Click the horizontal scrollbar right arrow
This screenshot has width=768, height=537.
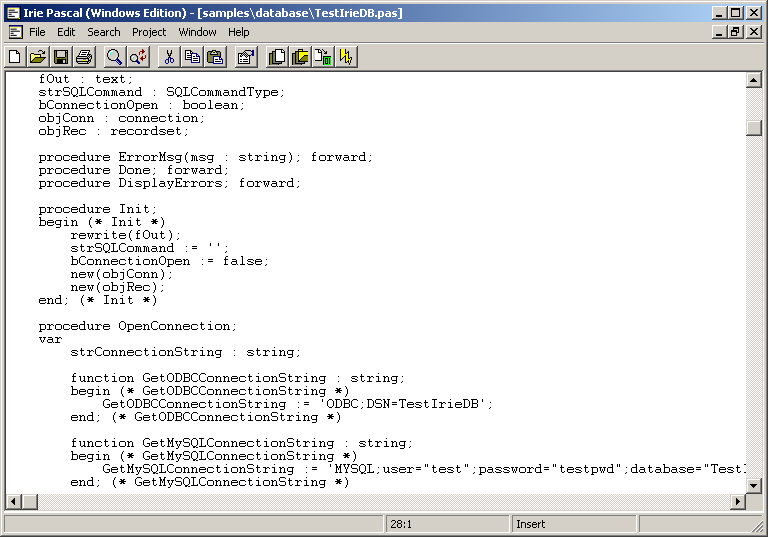pos(738,501)
